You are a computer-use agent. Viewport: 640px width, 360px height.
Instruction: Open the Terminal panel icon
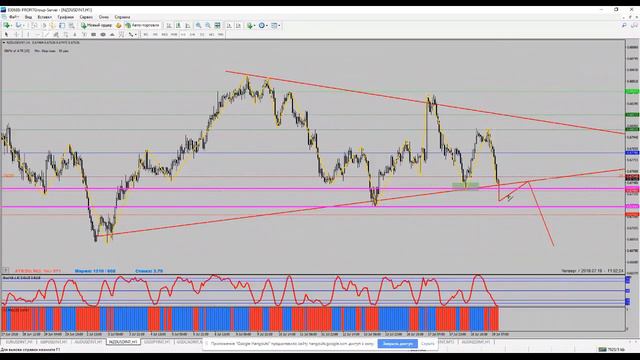click(62, 25)
